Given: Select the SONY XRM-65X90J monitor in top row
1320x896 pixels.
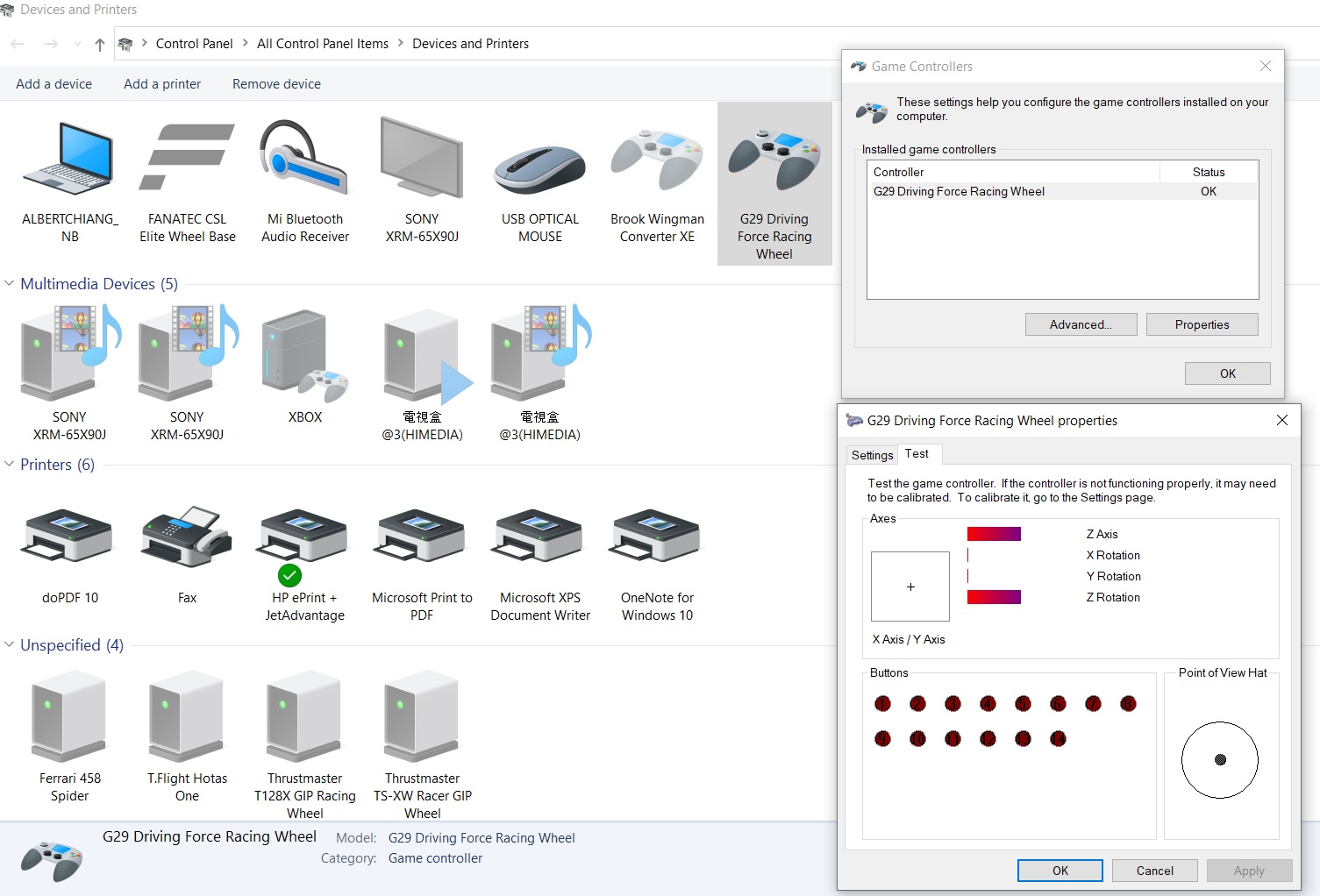Looking at the screenshot, I should pyautogui.click(x=422, y=158).
